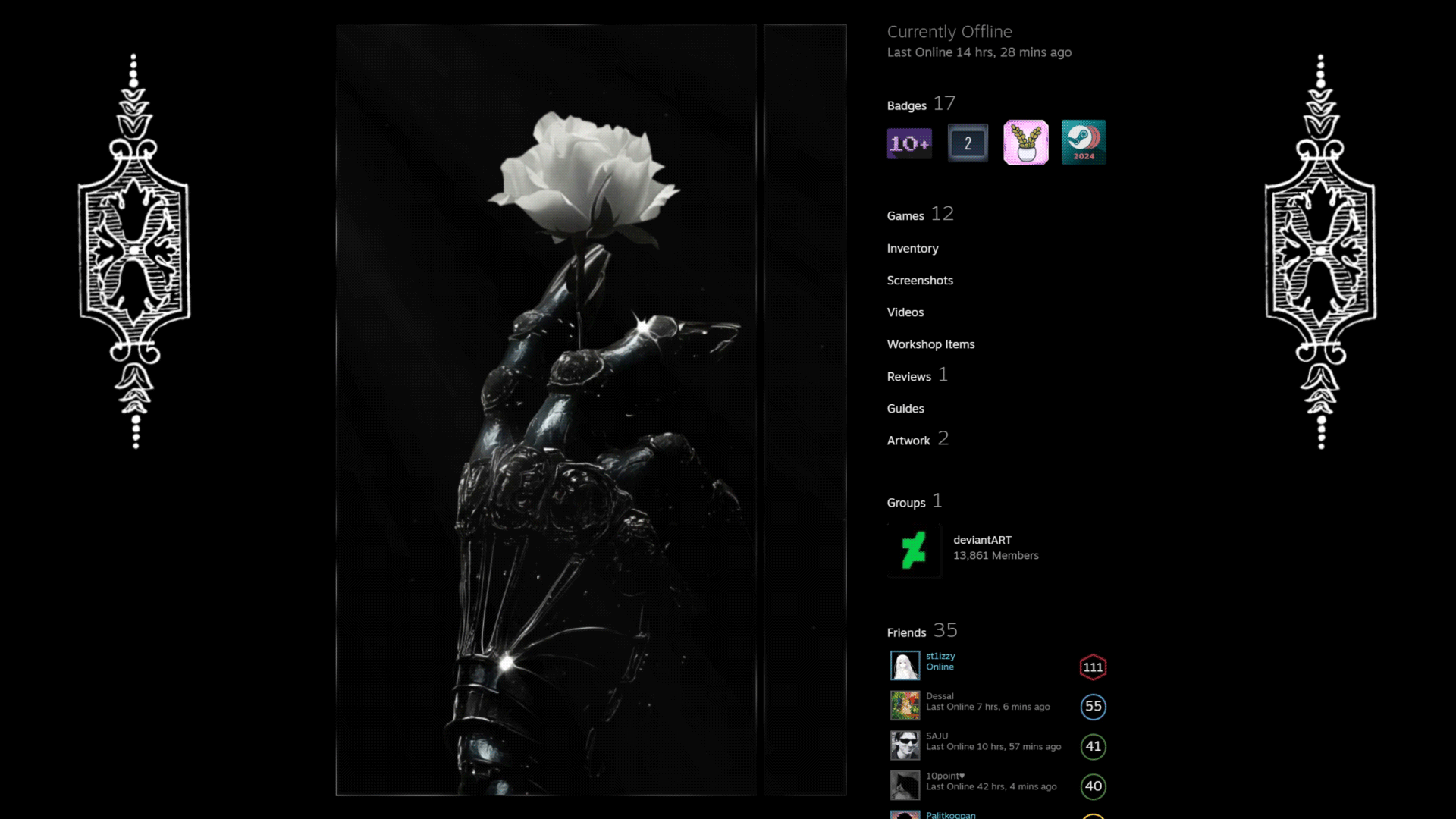This screenshot has height=819, width=1456.
Task: Open st1izzy's avatar picture
Action: [x=905, y=666]
